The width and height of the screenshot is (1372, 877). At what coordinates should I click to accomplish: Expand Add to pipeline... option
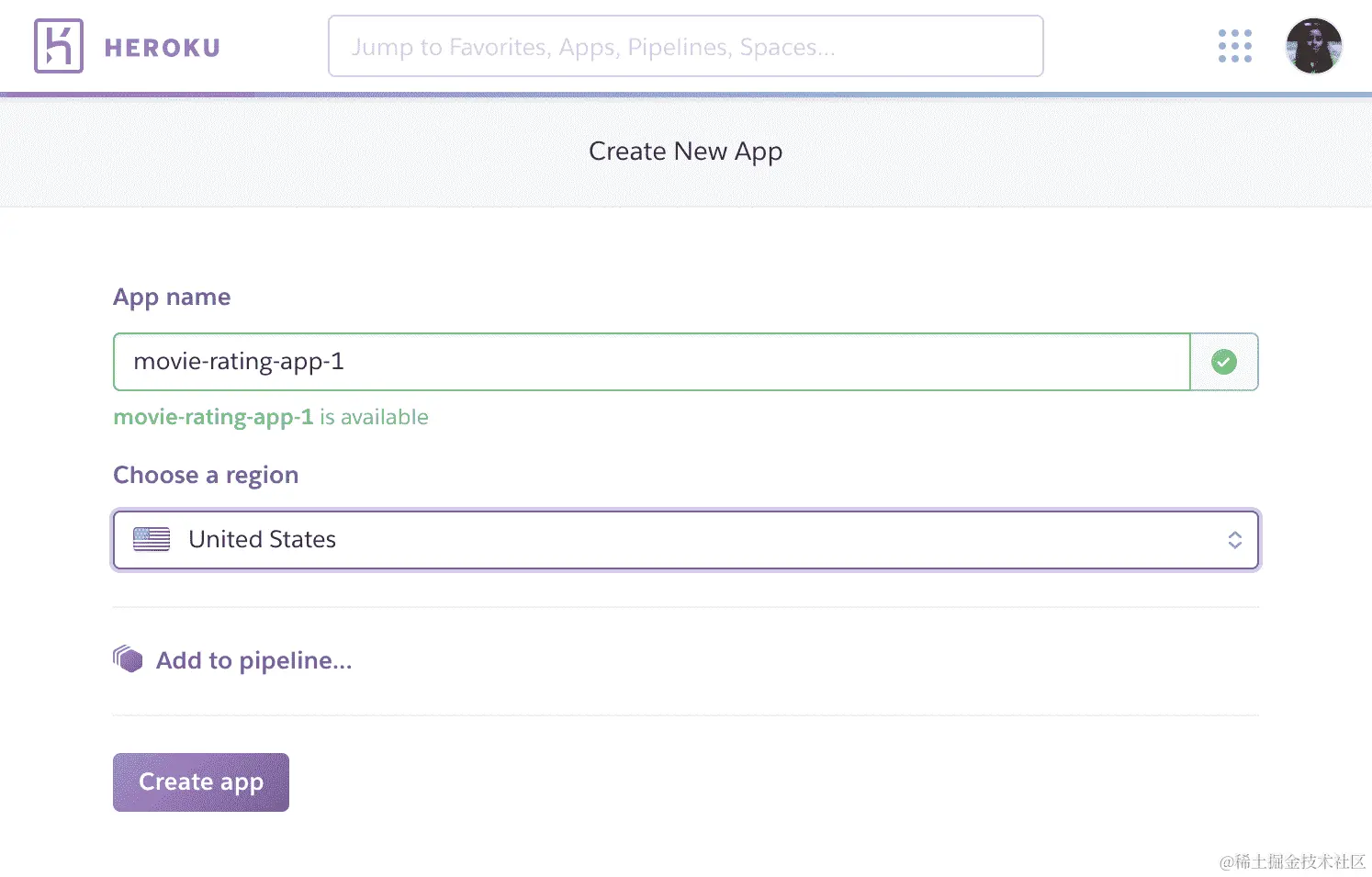coord(253,660)
